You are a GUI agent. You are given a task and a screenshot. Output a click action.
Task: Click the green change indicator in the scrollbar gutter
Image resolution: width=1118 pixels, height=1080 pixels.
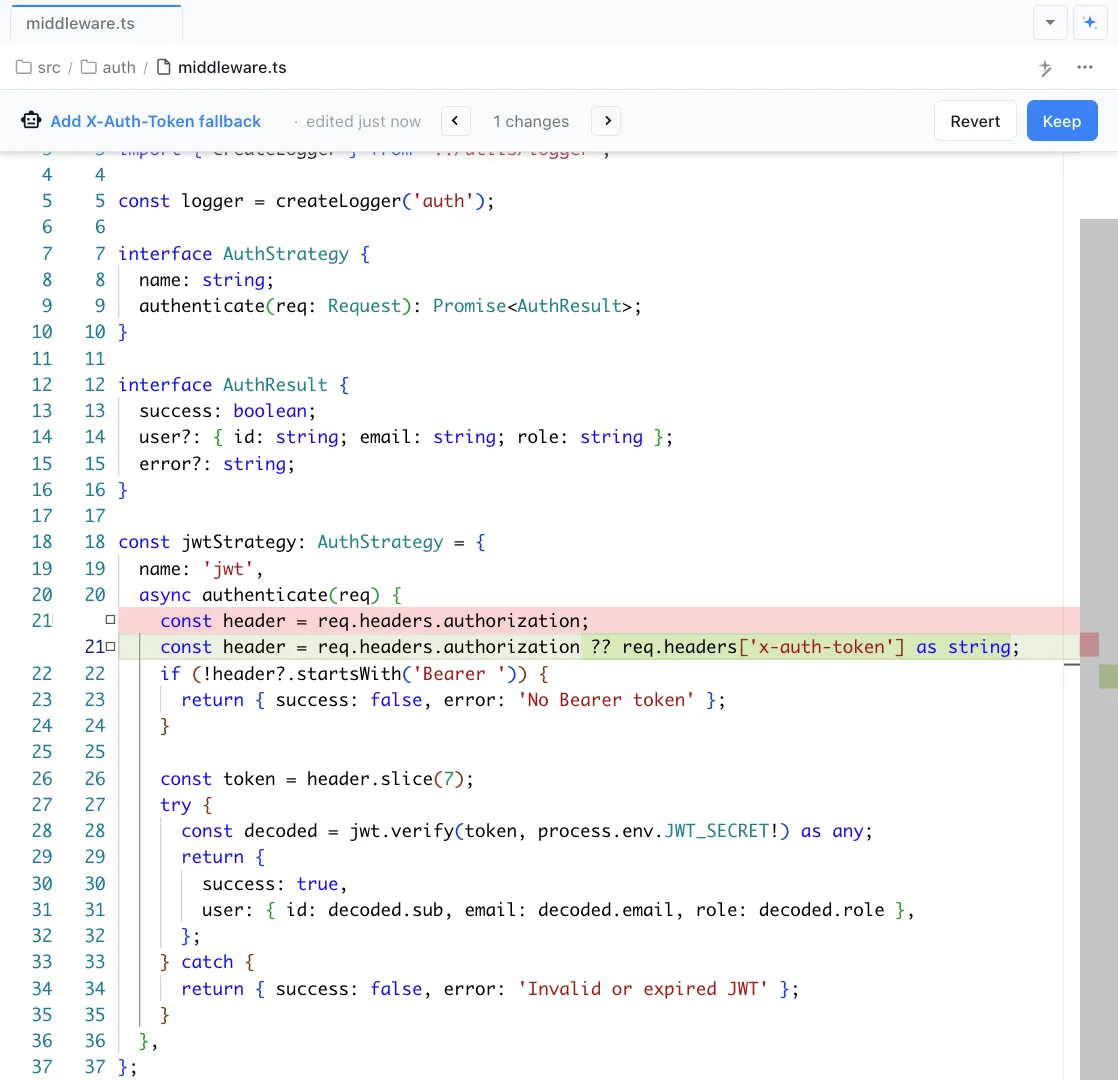click(x=1110, y=676)
